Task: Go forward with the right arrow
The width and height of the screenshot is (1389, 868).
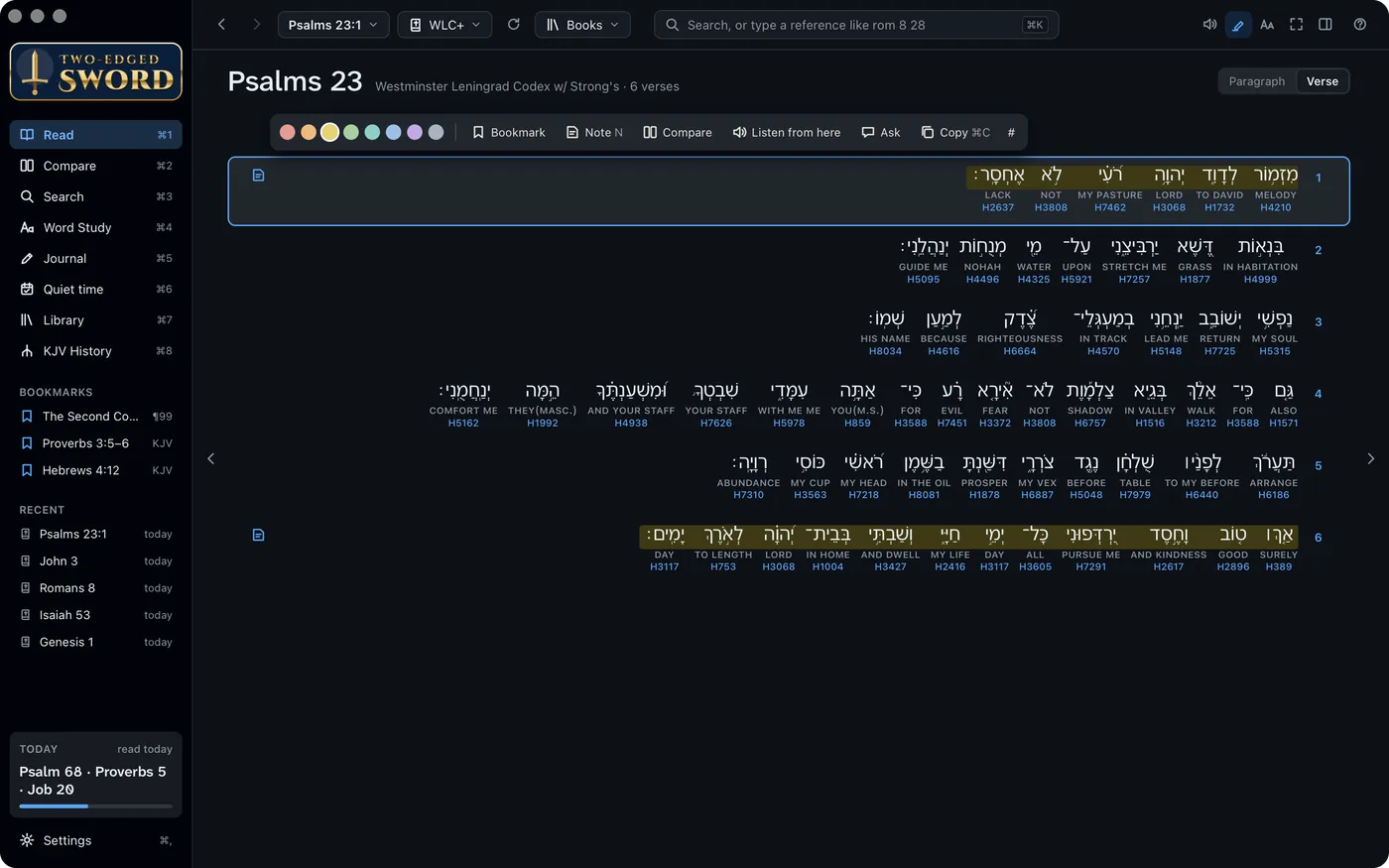Action: tap(256, 25)
